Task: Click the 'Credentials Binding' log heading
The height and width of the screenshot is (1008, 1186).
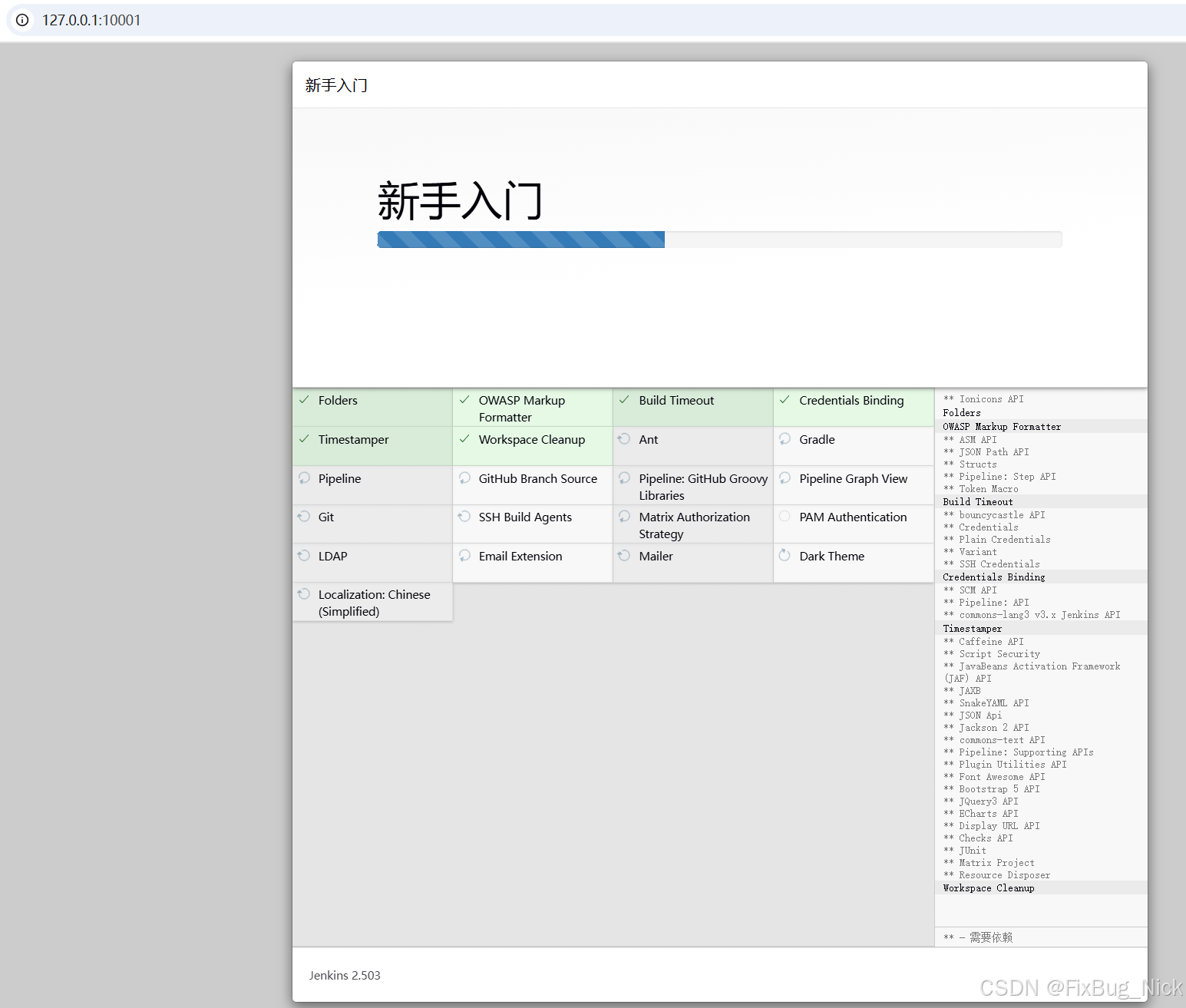Action: (994, 577)
